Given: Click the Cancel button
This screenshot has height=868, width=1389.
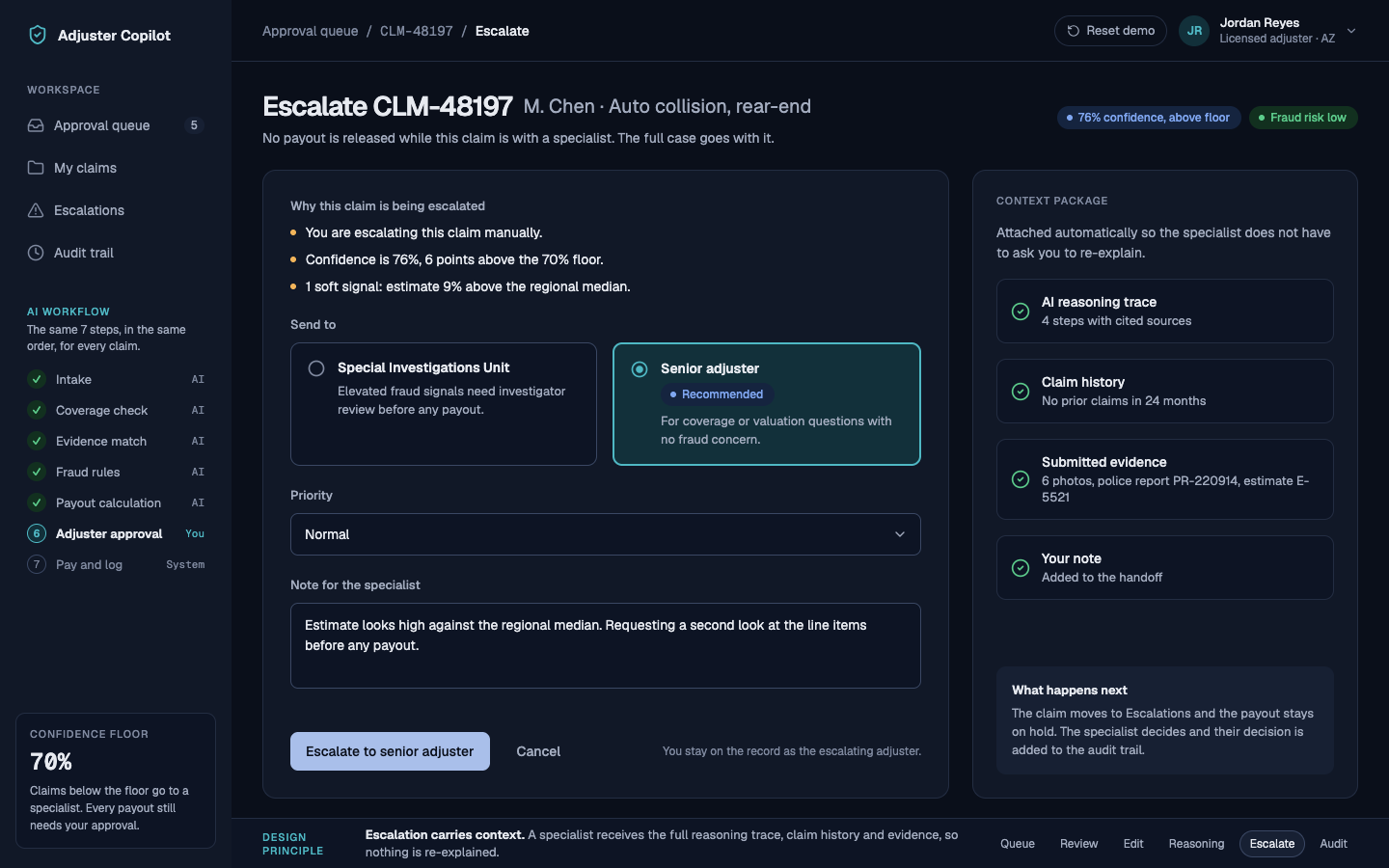Looking at the screenshot, I should click(x=538, y=751).
